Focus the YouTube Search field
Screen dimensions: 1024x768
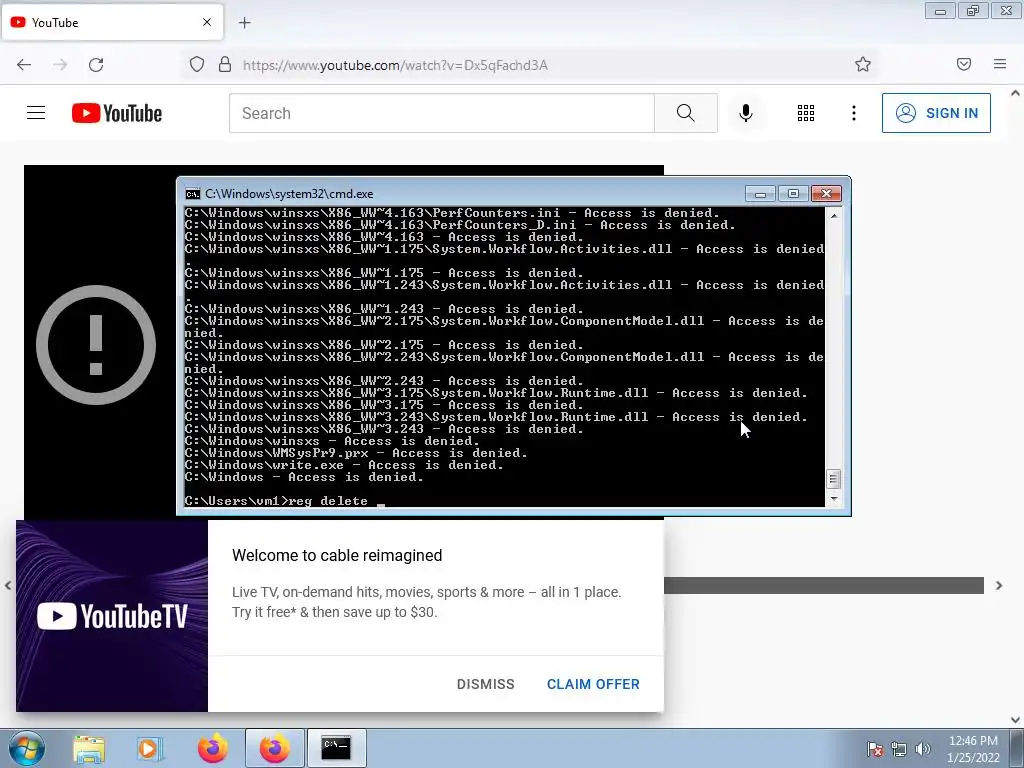(441, 113)
